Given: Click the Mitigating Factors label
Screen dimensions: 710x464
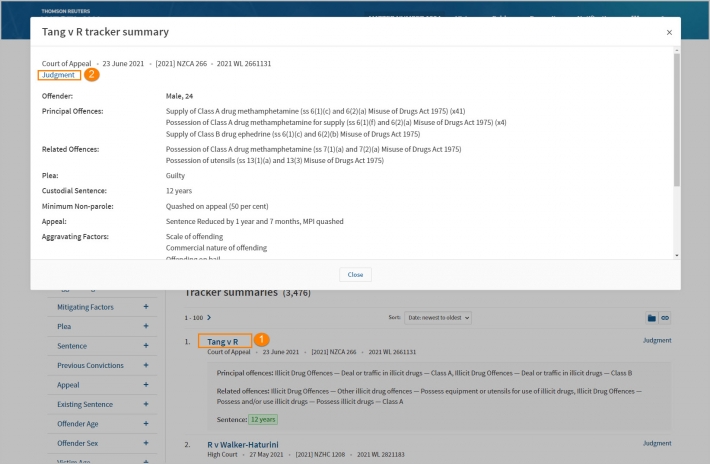Looking at the screenshot, I should point(85,307).
